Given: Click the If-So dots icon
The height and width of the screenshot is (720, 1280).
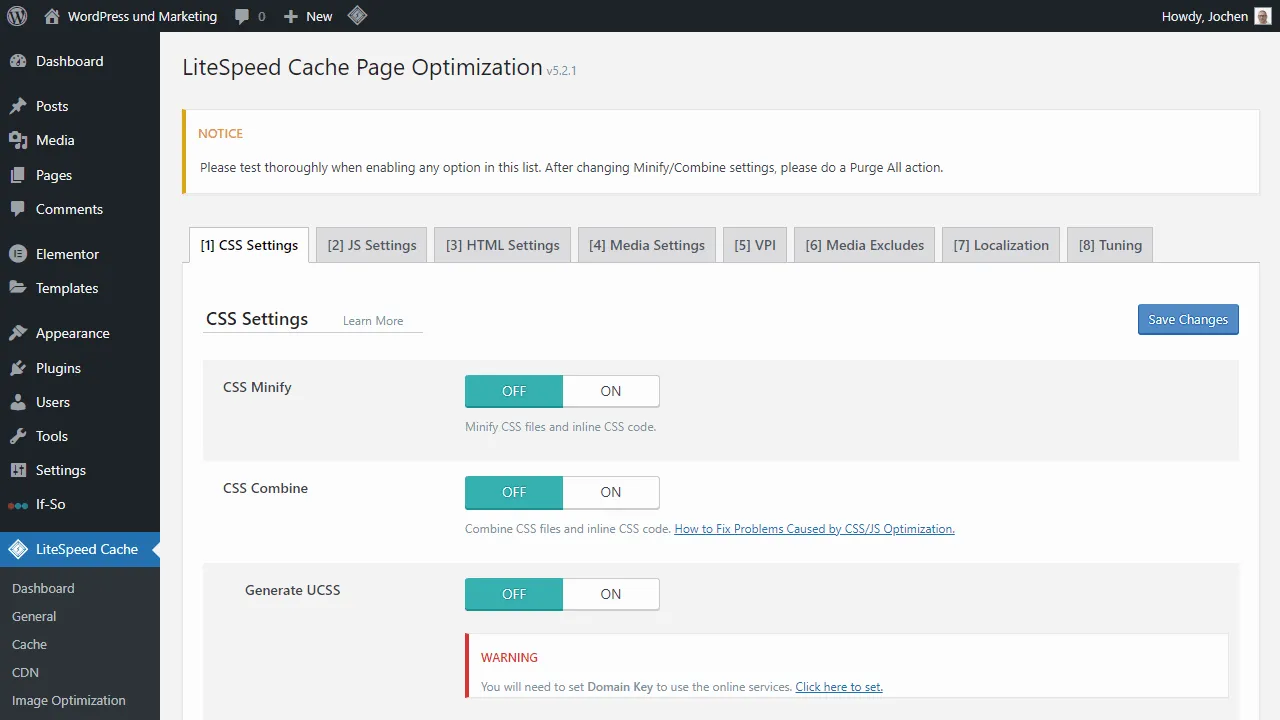Looking at the screenshot, I should (18, 505).
